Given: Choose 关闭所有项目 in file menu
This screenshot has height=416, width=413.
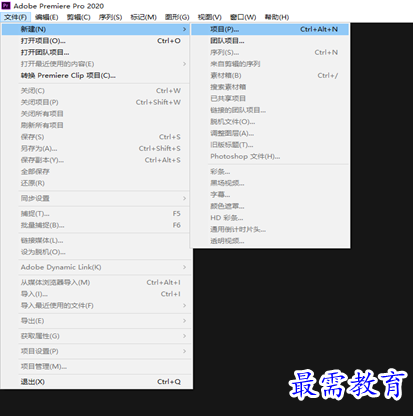Looking at the screenshot, I should point(96,114).
